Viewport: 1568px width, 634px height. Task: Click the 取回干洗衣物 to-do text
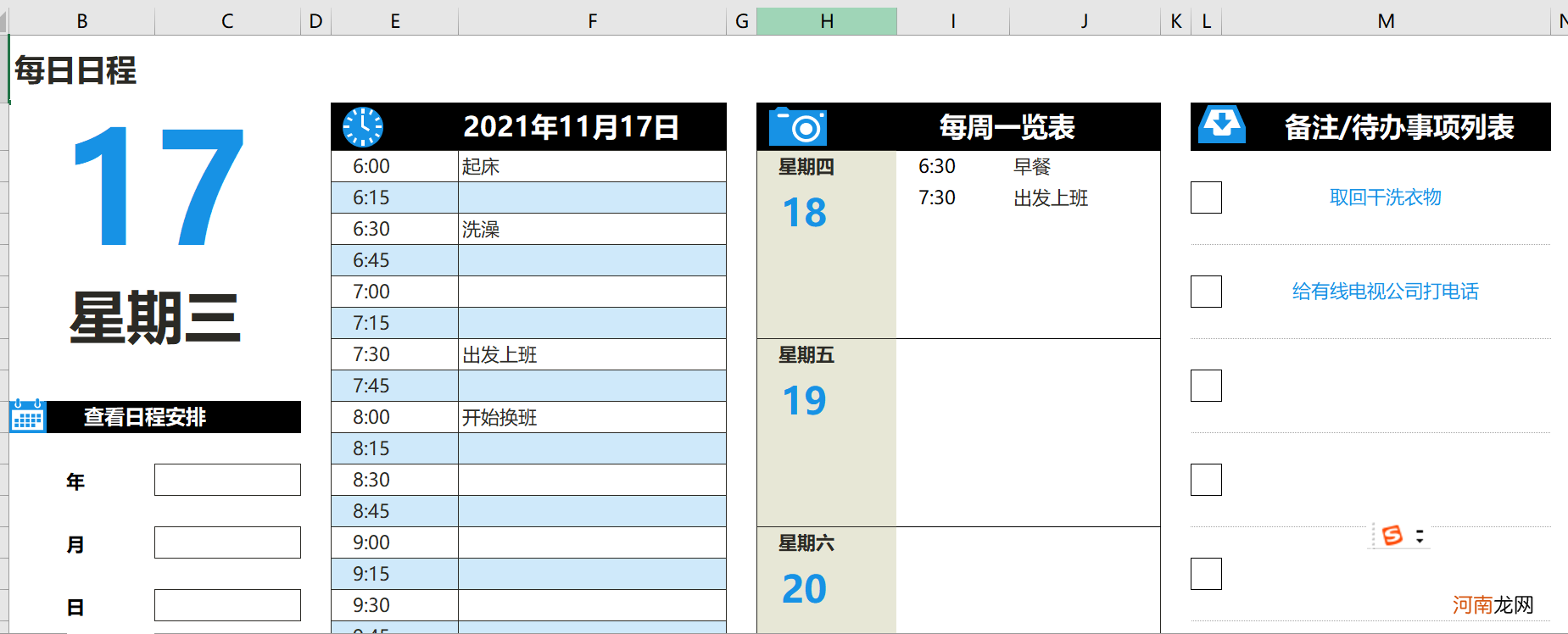coord(1386,197)
